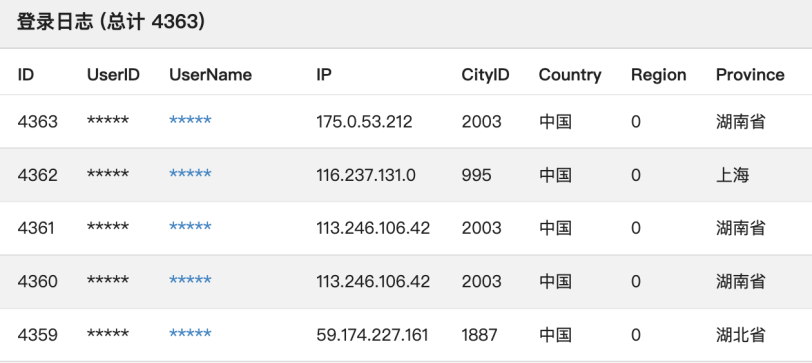Select IP address 175.0.53.212 cell
Screen dimensions: 812x363
pyautogui.click(x=364, y=122)
